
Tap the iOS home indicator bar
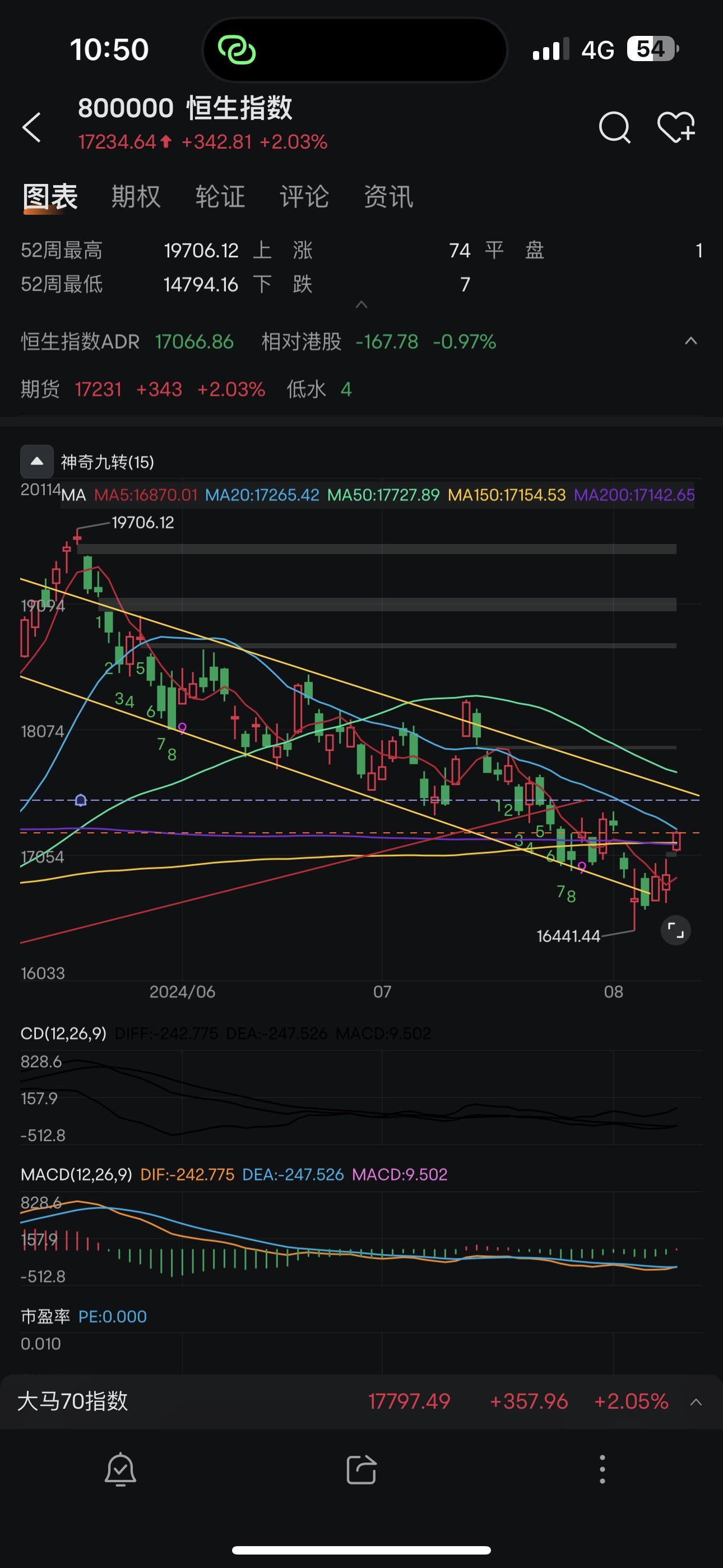pyautogui.click(x=361, y=1549)
